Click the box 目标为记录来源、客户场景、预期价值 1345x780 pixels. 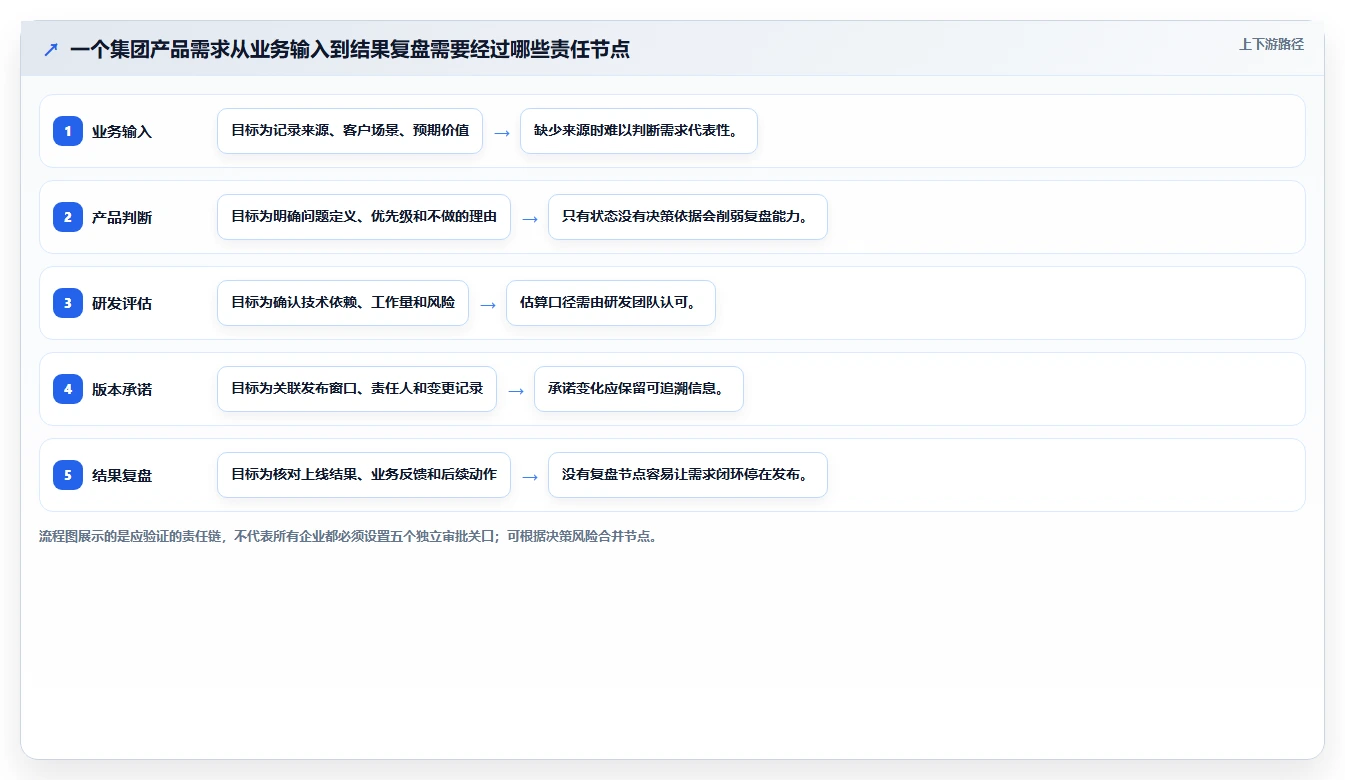(350, 131)
